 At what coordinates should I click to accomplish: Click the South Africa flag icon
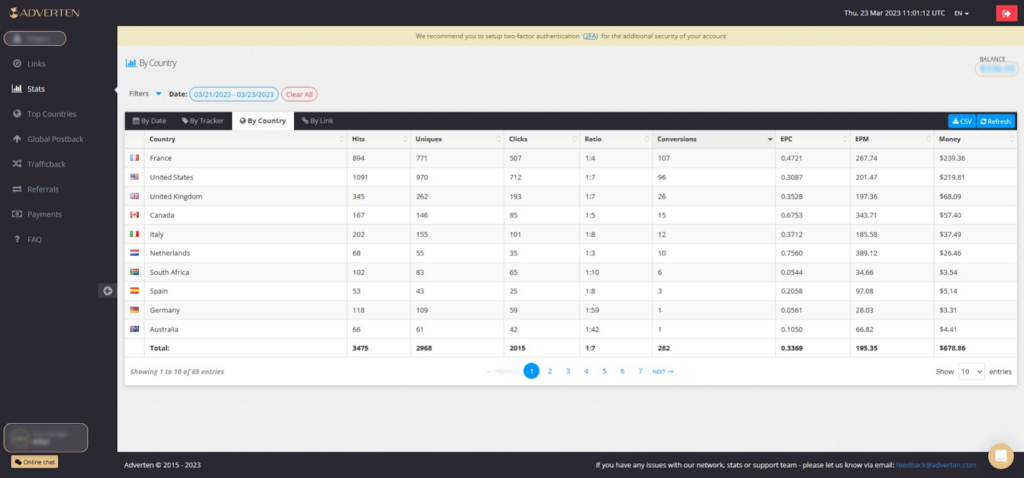(135, 272)
